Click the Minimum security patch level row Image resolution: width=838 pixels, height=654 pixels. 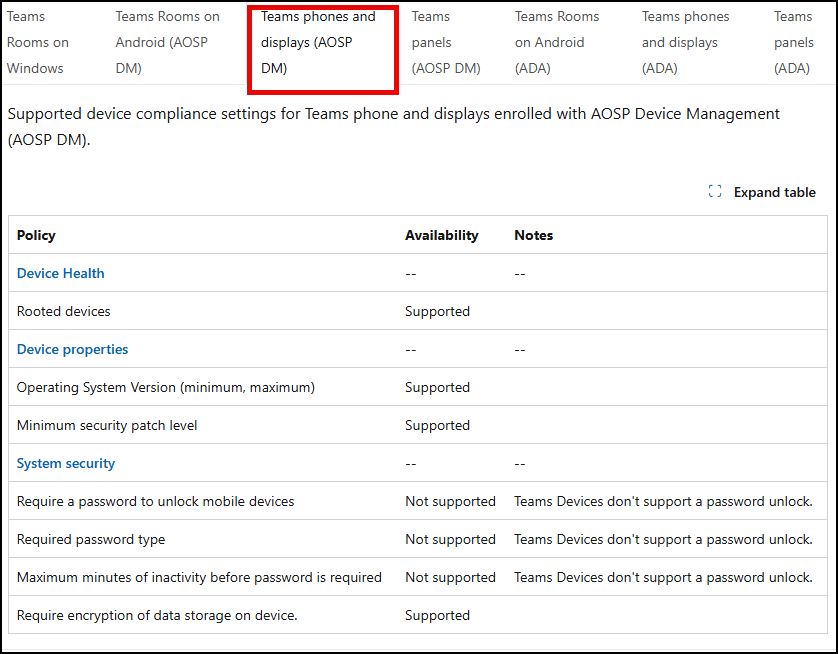pos(418,425)
